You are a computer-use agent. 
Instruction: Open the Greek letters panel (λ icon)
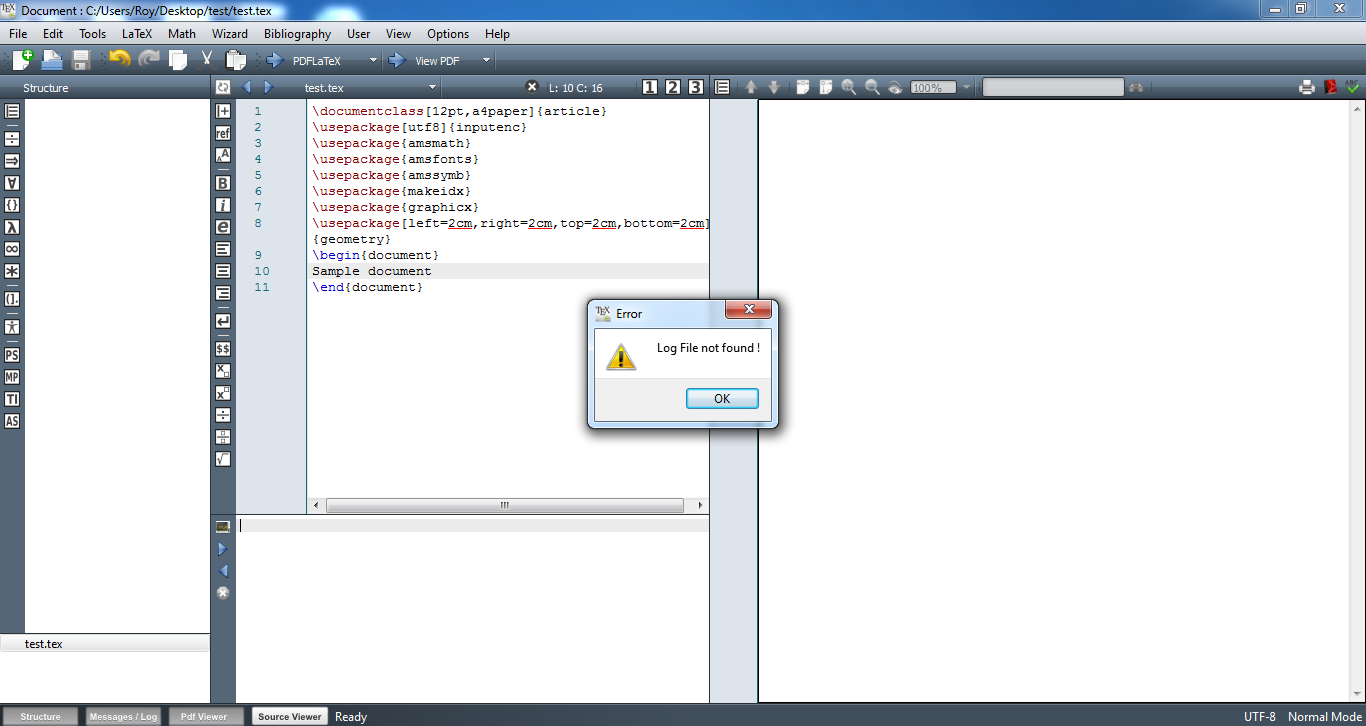12,227
